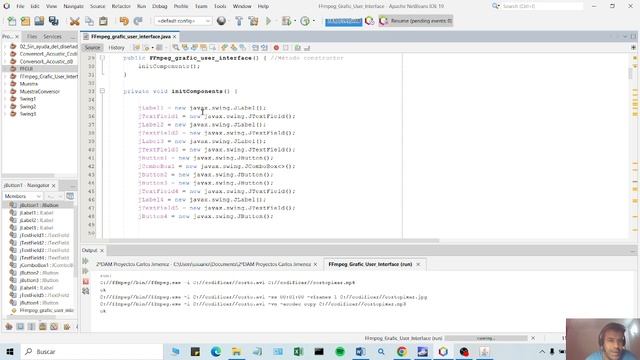
Task: Expand the Muestra project node
Action: (5, 84)
